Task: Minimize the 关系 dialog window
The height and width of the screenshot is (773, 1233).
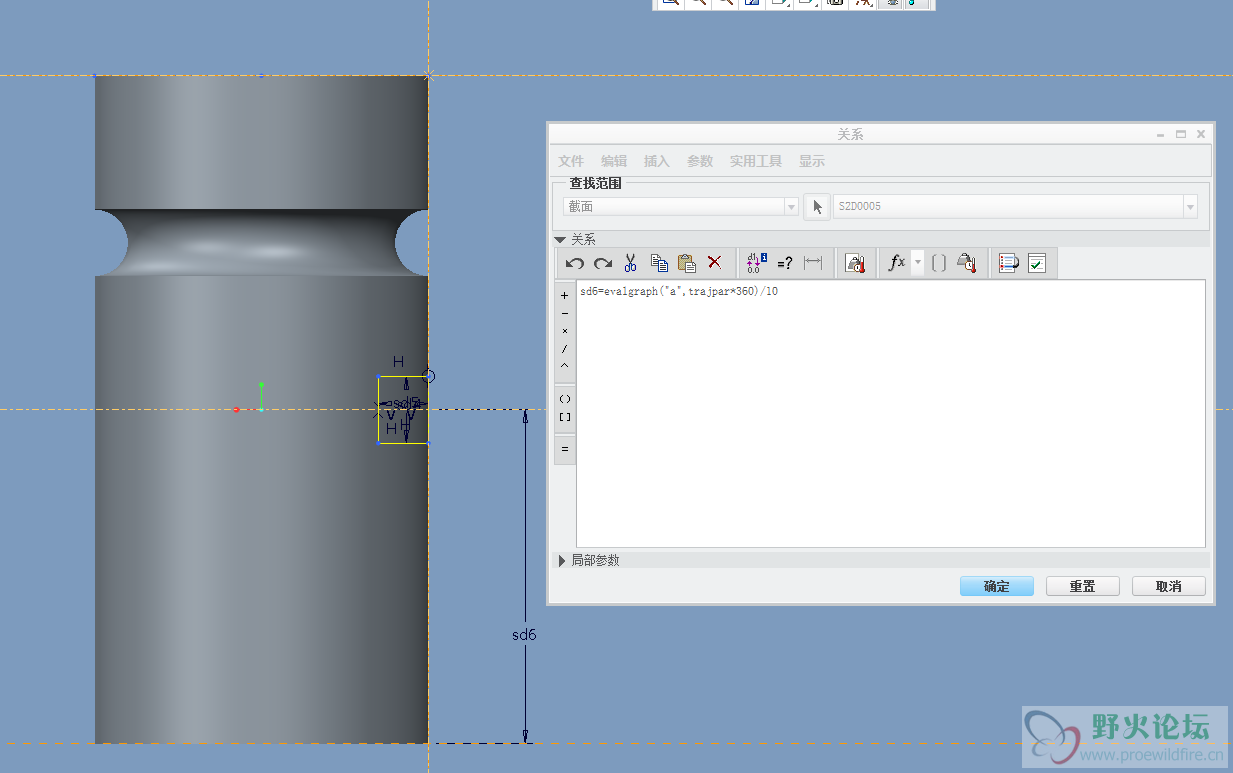Action: coord(1161,134)
